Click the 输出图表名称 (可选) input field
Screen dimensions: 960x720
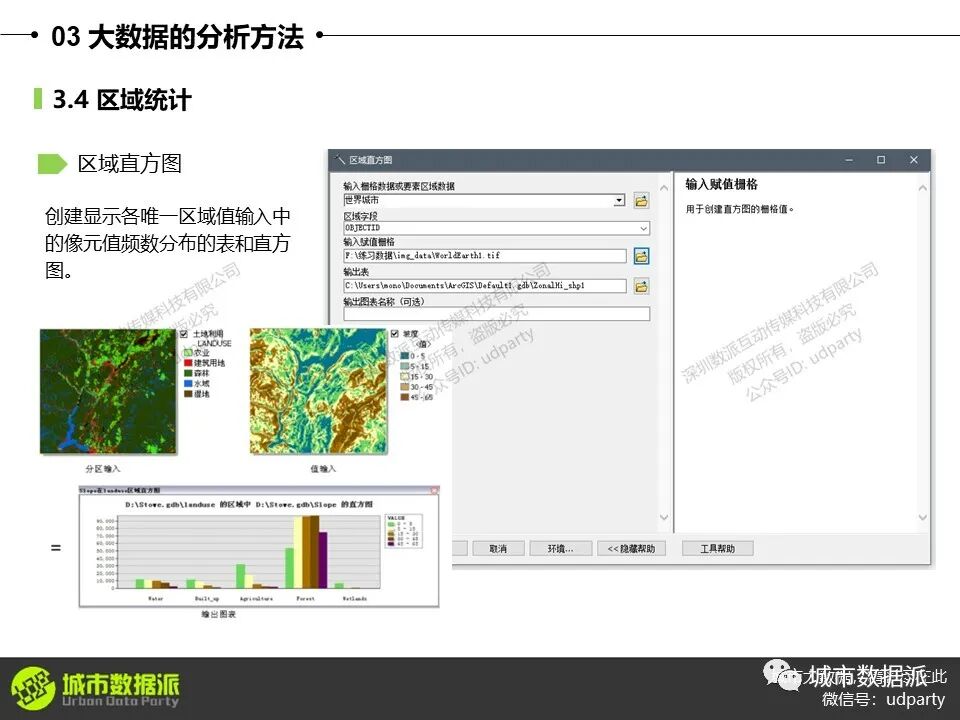tap(496, 314)
